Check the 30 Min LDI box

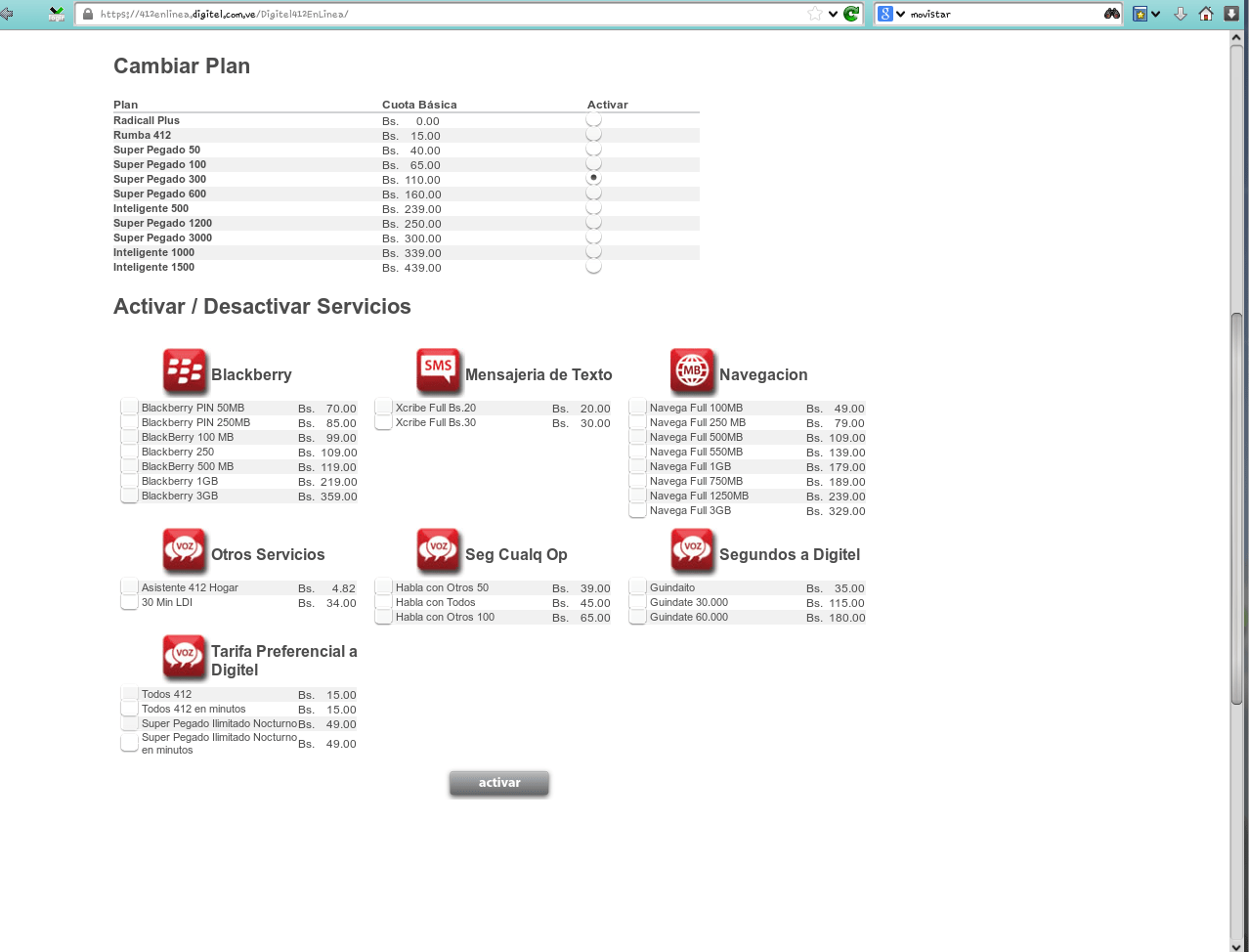pos(129,602)
